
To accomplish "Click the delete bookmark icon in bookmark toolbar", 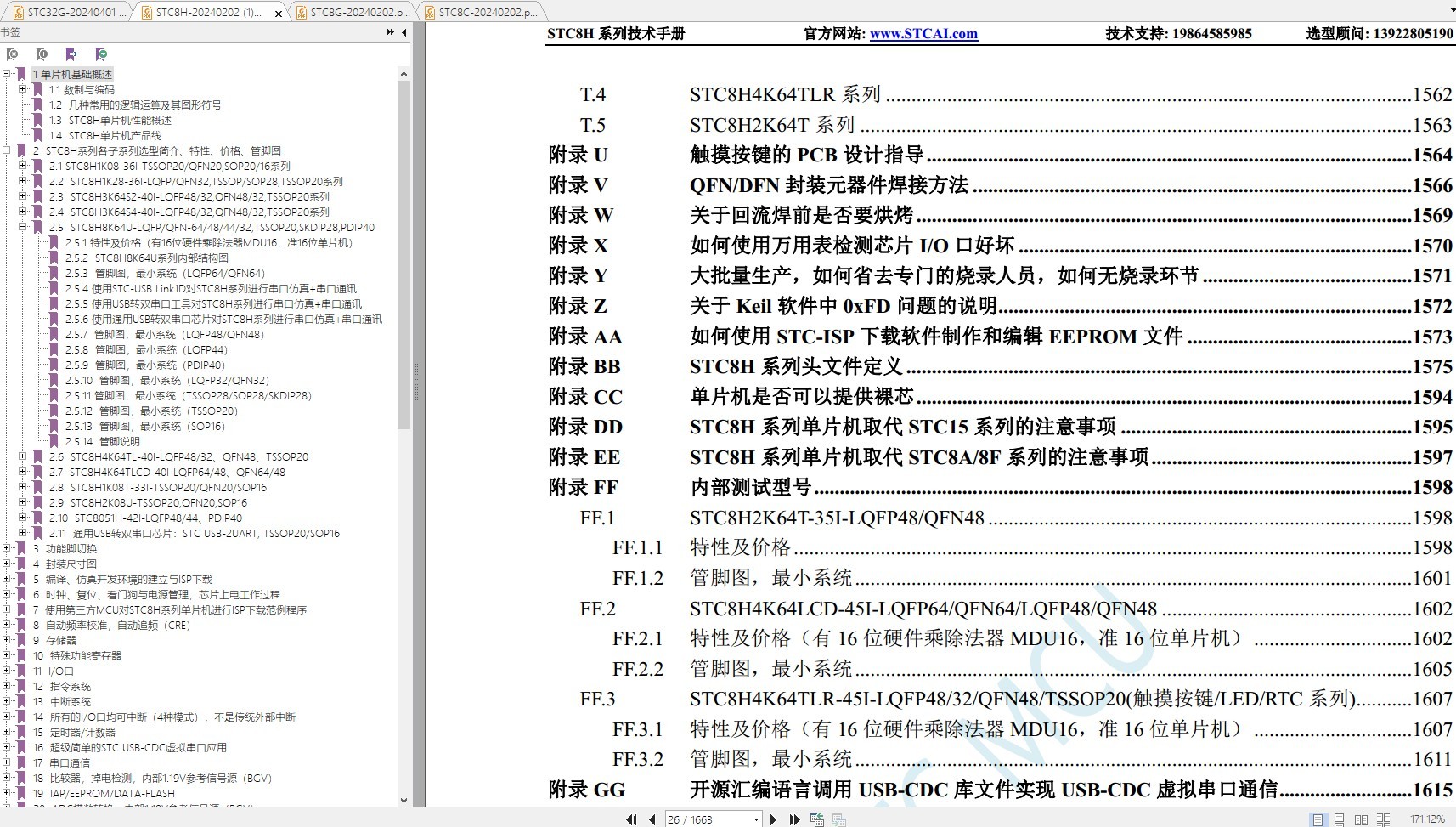I will coord(12,54).
